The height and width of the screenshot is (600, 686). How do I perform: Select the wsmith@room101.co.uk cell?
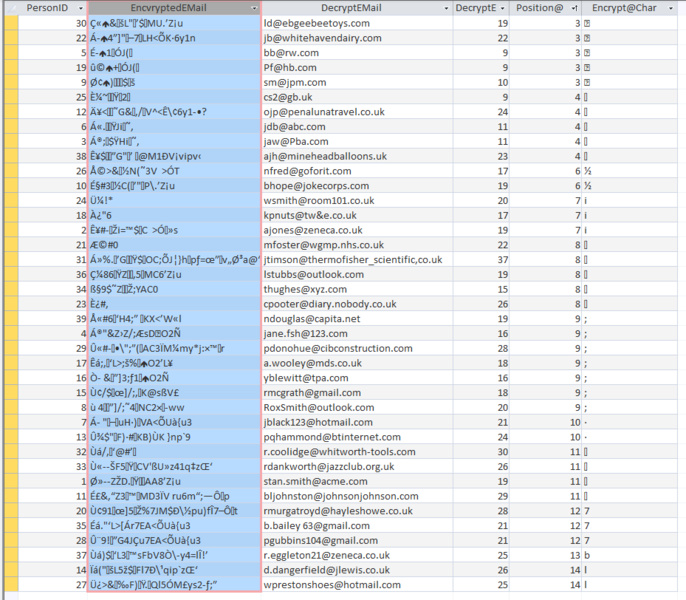[x=332, y=200]
